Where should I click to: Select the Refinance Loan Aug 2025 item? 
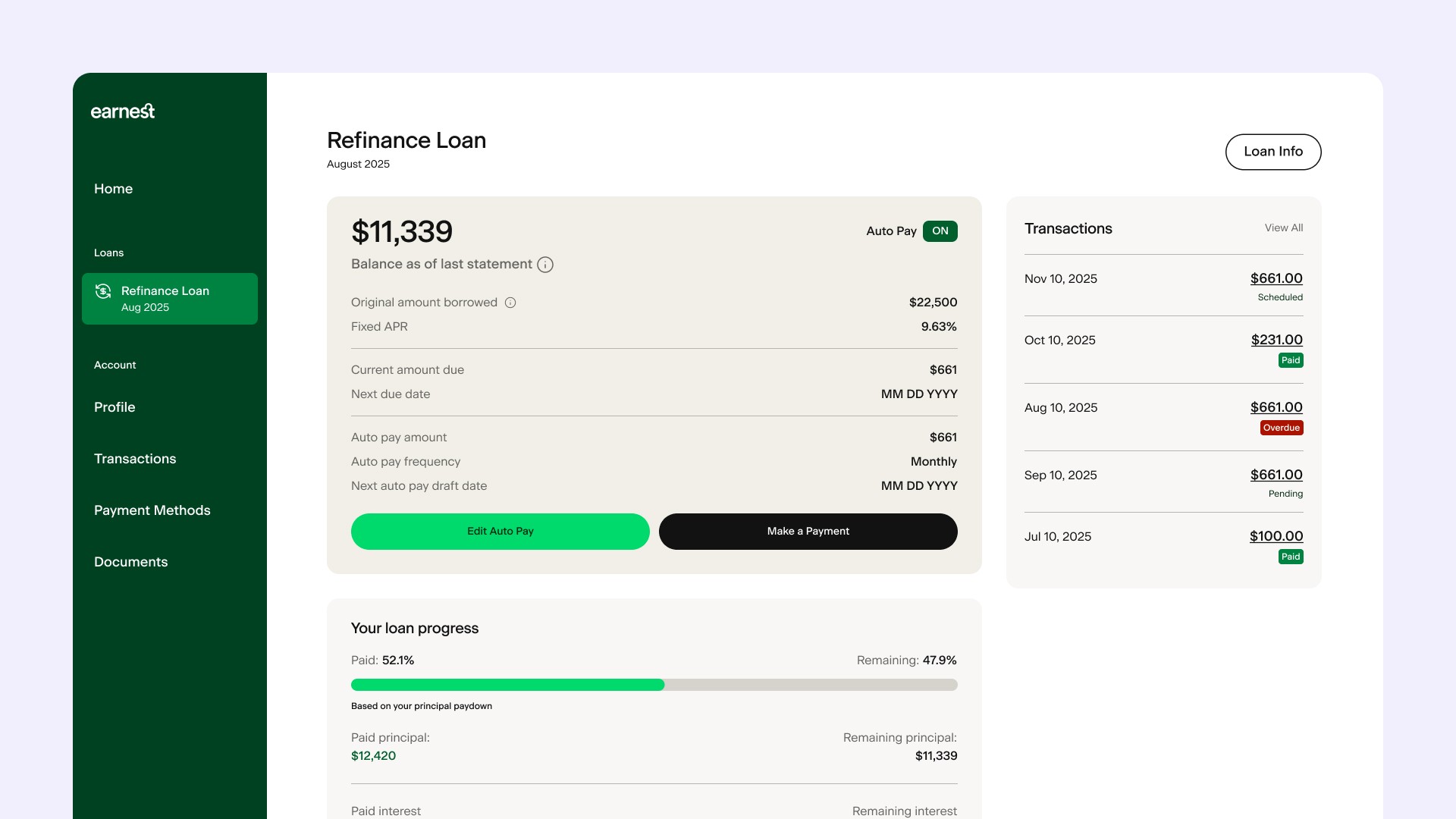coord(170,299)
